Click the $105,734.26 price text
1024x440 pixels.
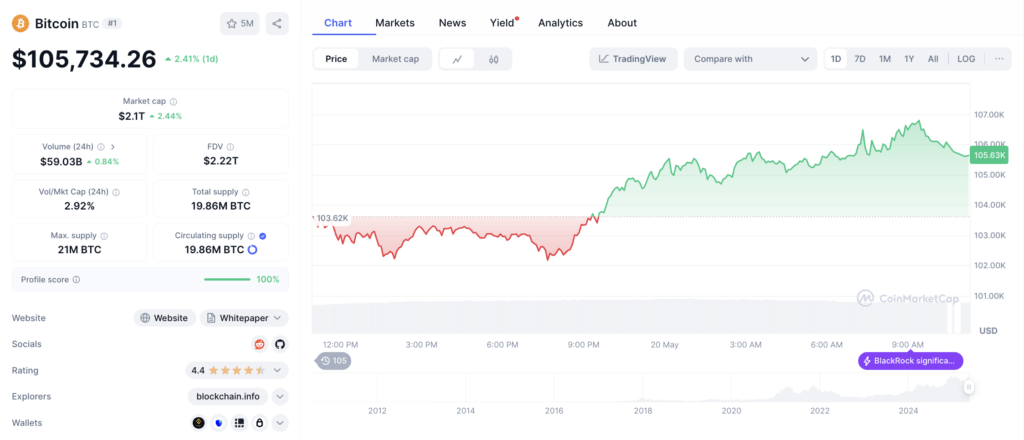pyautogui.click(x=84, y=59)
